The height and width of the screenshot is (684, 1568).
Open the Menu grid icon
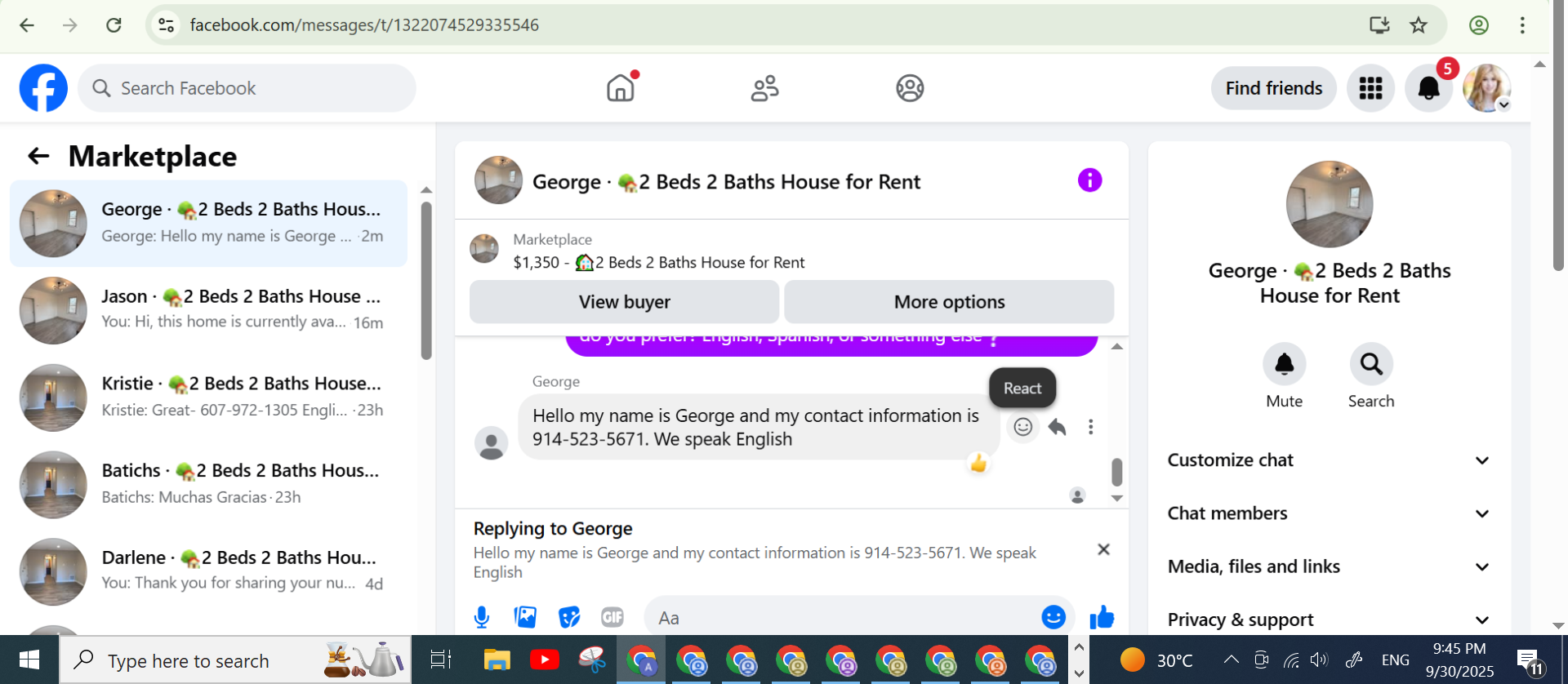[1370, 88]
